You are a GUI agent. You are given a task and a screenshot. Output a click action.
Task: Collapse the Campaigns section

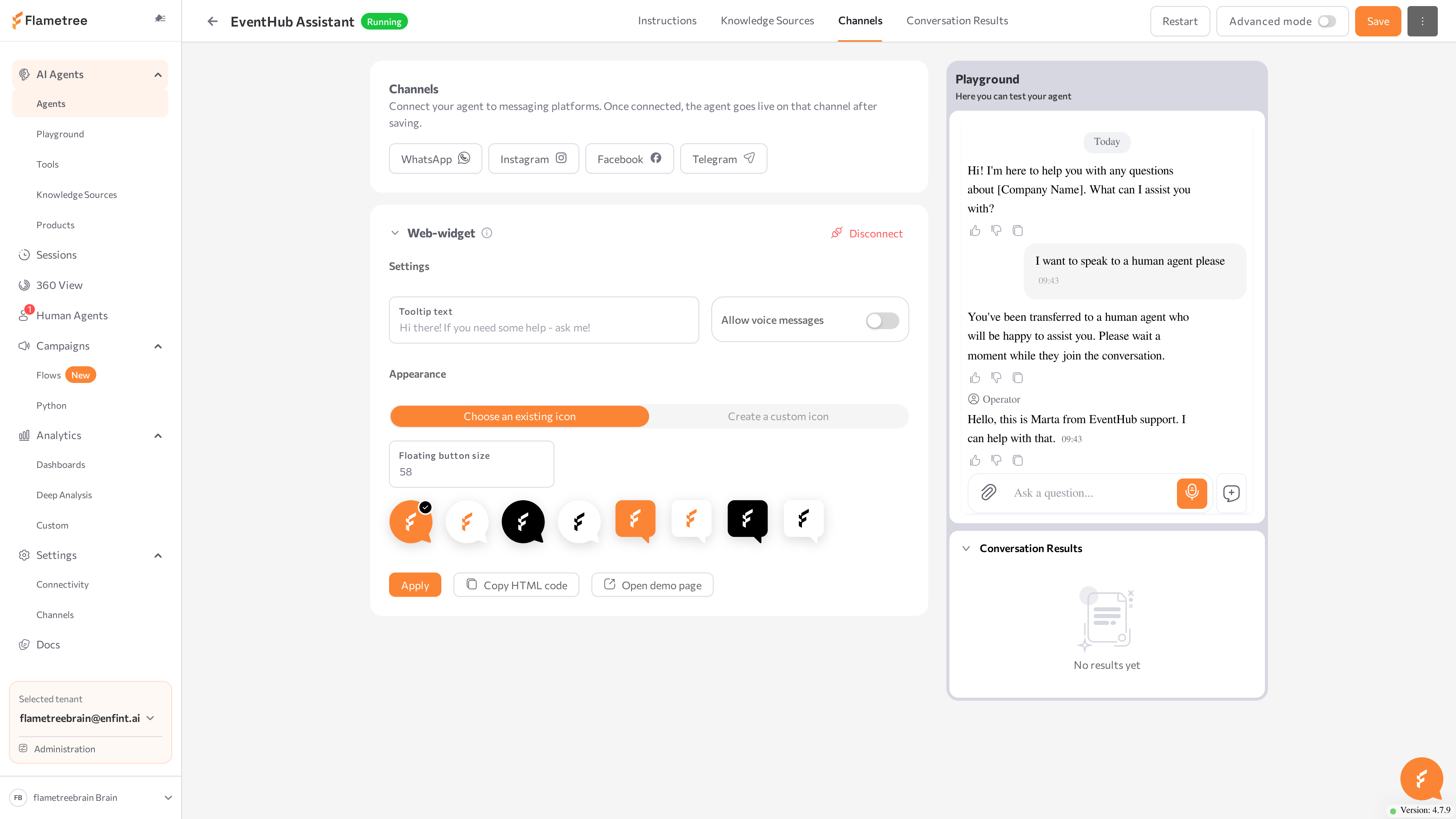(x=158, y=346)
